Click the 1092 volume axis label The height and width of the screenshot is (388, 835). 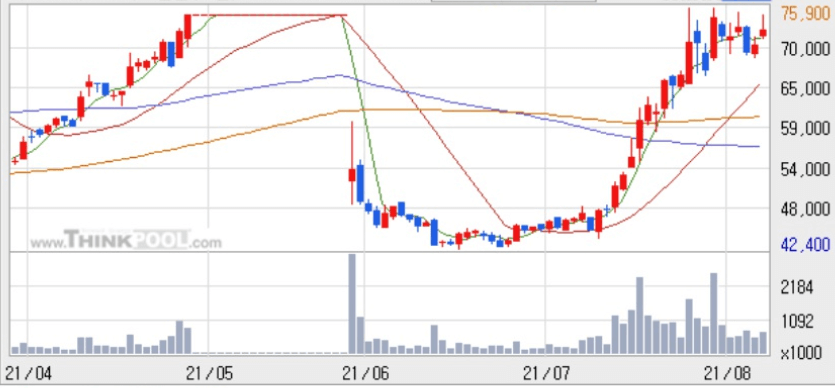[x=797, y=321]
